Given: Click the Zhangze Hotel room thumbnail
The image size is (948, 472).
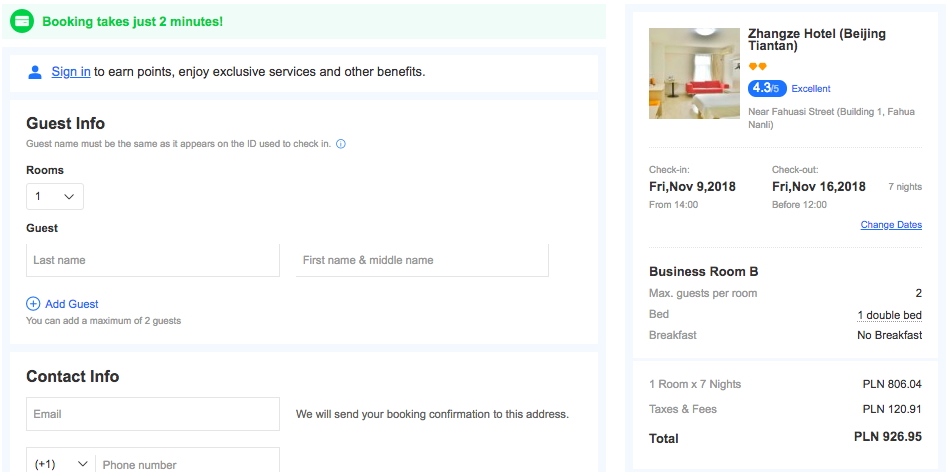Looking at the screenshot, I should coord(694,73).
